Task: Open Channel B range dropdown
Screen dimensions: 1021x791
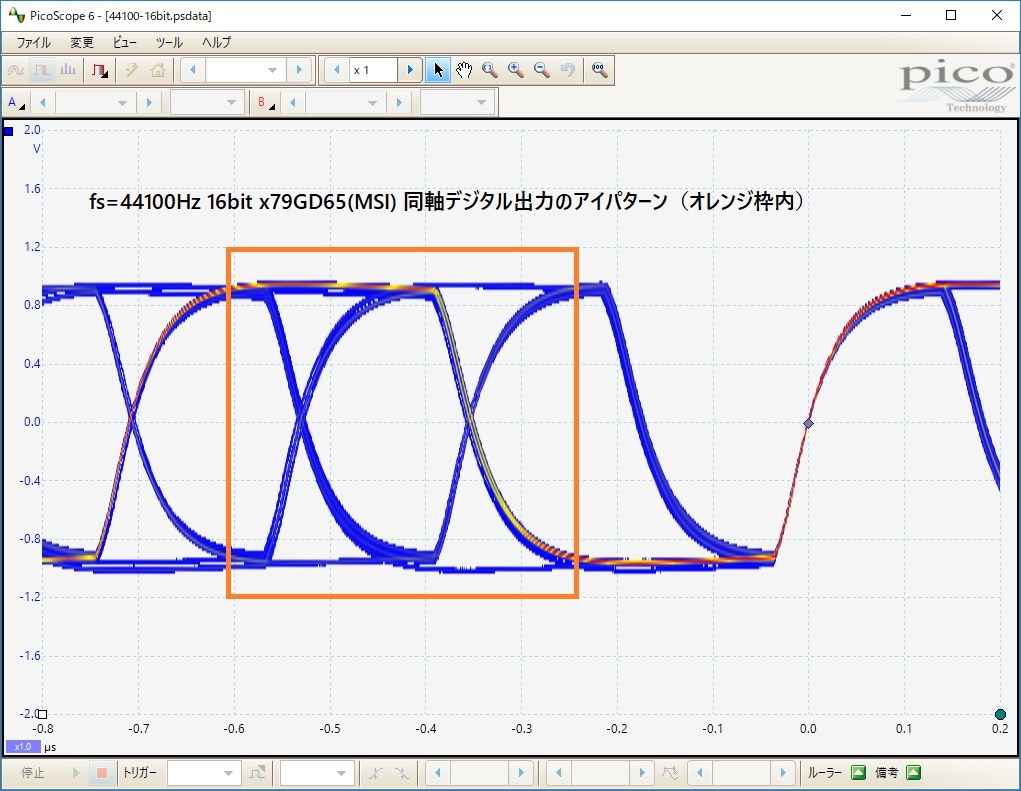Action: pyautogui.click(x=372, y=102)
